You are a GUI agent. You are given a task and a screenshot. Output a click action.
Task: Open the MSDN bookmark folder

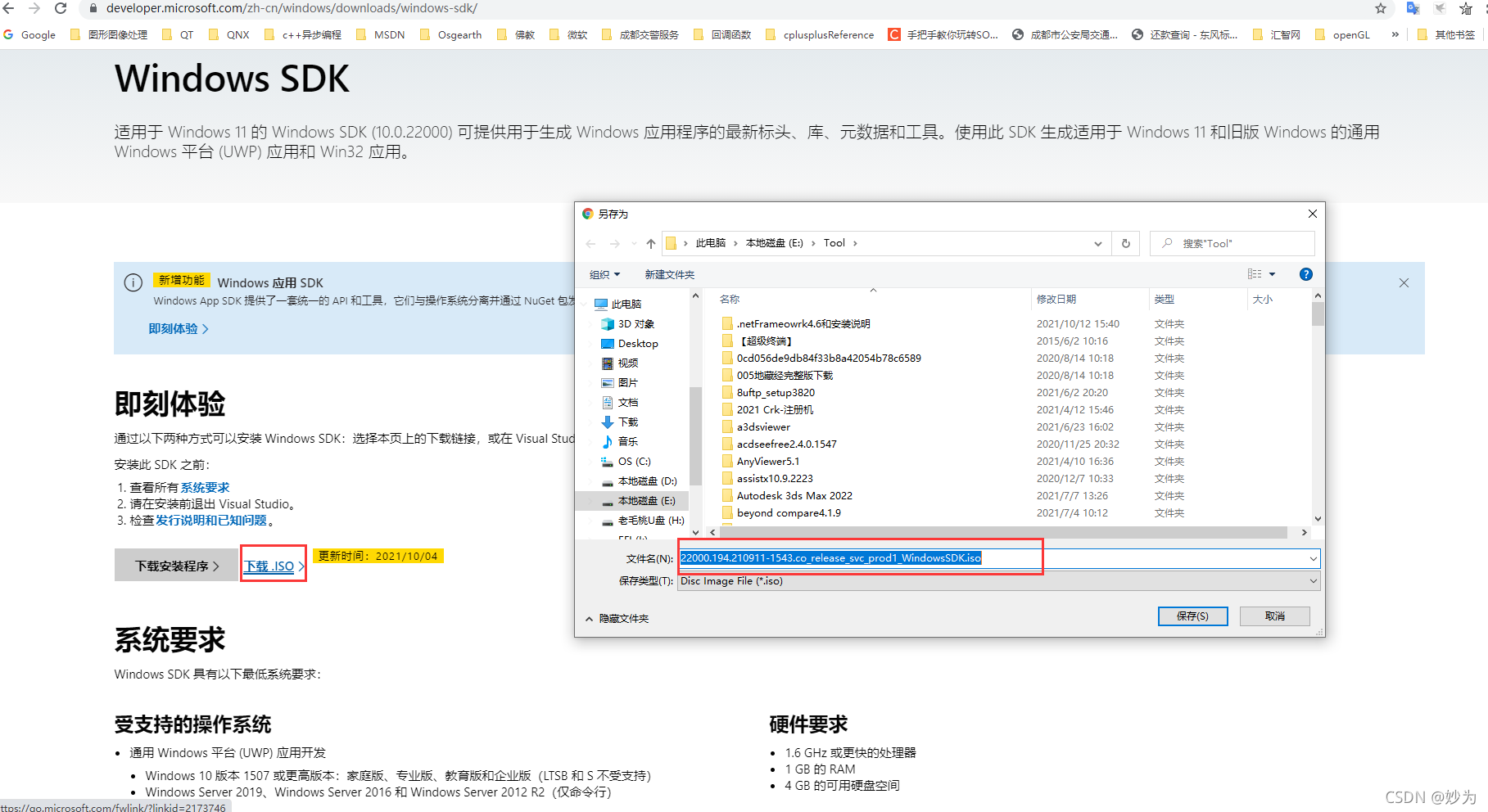tap(381, 34)
